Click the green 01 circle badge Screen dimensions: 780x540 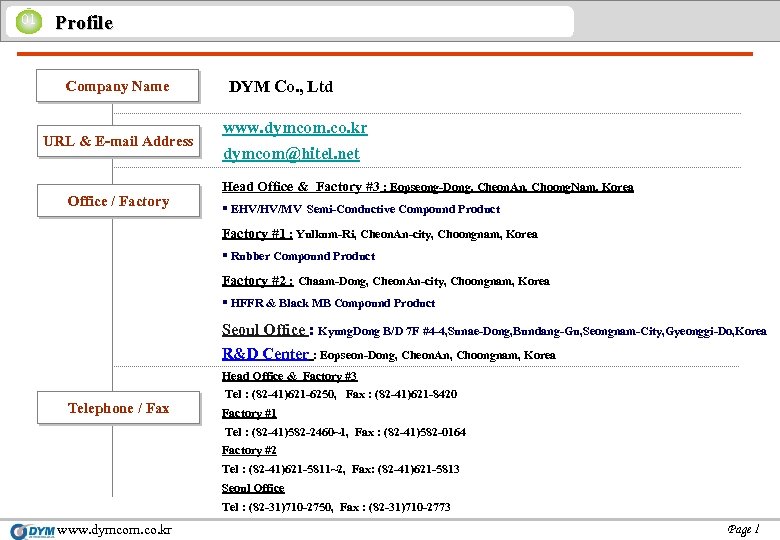(x=29, y=21)
